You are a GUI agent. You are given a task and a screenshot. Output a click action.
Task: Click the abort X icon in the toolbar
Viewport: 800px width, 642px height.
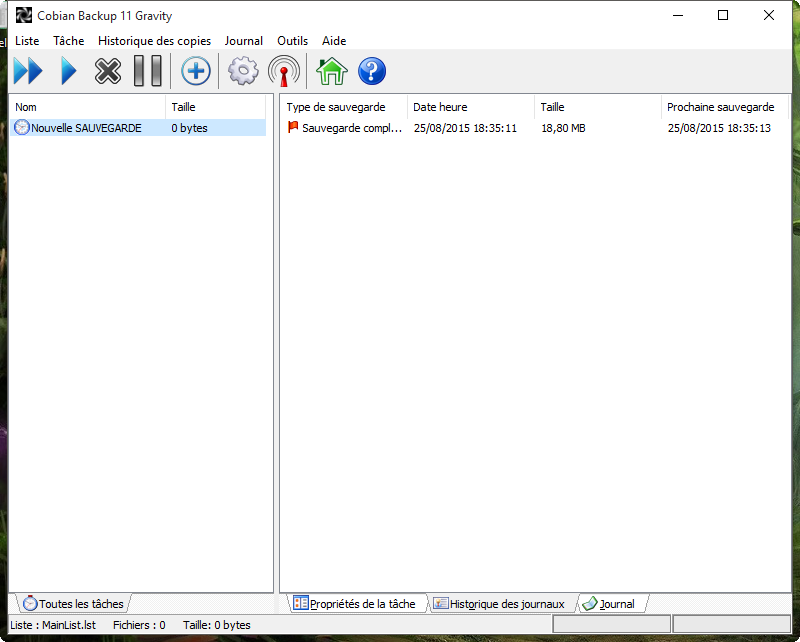pyautogui.click(x=108, y=71)
